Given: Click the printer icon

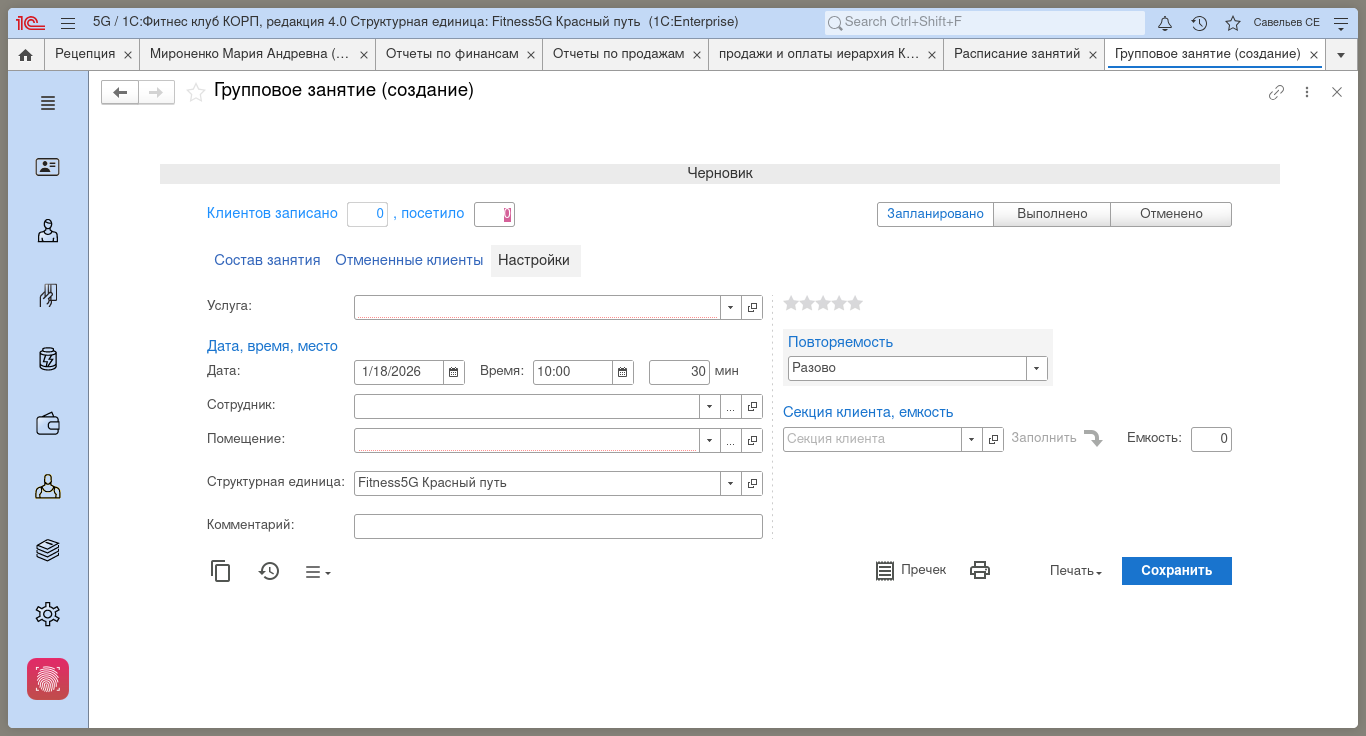Looking at the screenshot, I should (980, 570).
